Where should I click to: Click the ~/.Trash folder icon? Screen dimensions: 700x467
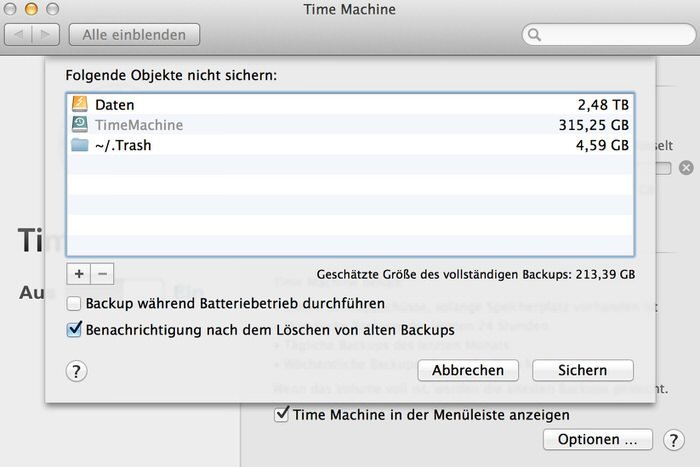[80, 145]
